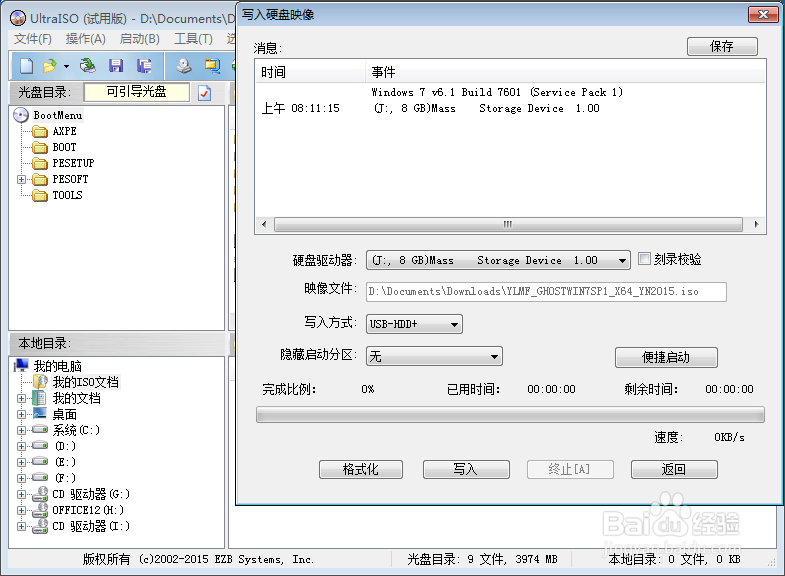Image resolution: width=785 pixels, height=576 pixels.
Task: Click the horizontal scrollbar thumb in message list
Action: 508,224
